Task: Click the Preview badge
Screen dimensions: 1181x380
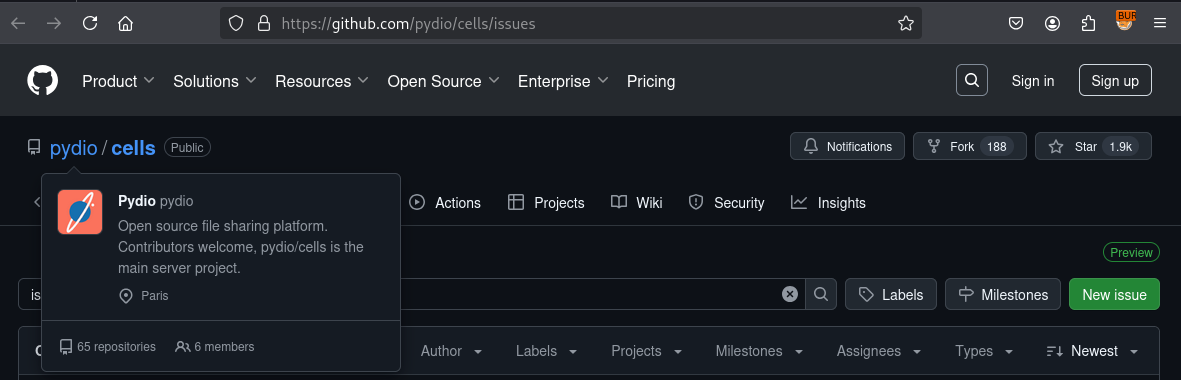Action: 1131,253
